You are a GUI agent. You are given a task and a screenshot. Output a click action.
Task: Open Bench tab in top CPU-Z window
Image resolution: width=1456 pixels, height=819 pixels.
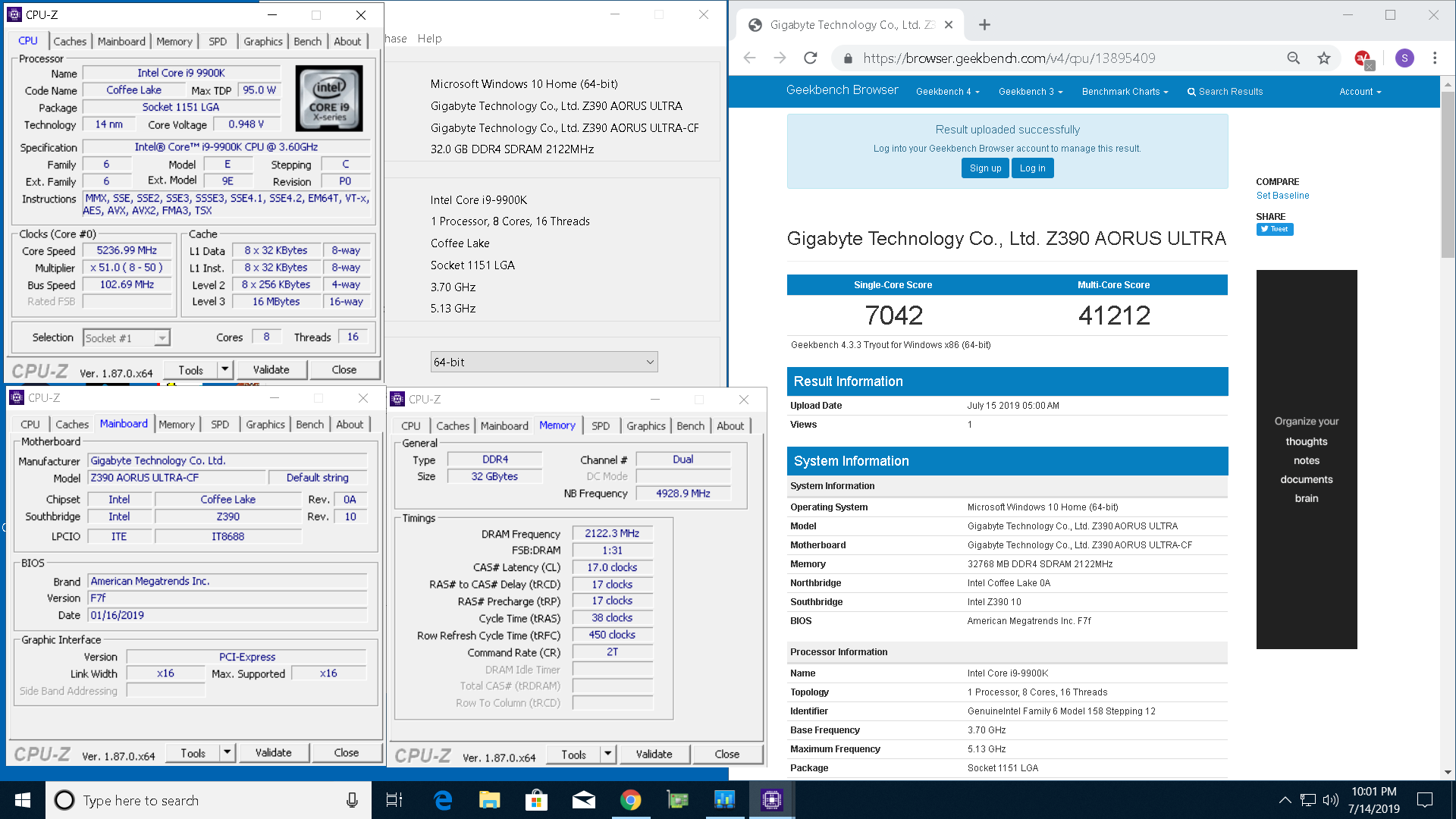(307, 42)
